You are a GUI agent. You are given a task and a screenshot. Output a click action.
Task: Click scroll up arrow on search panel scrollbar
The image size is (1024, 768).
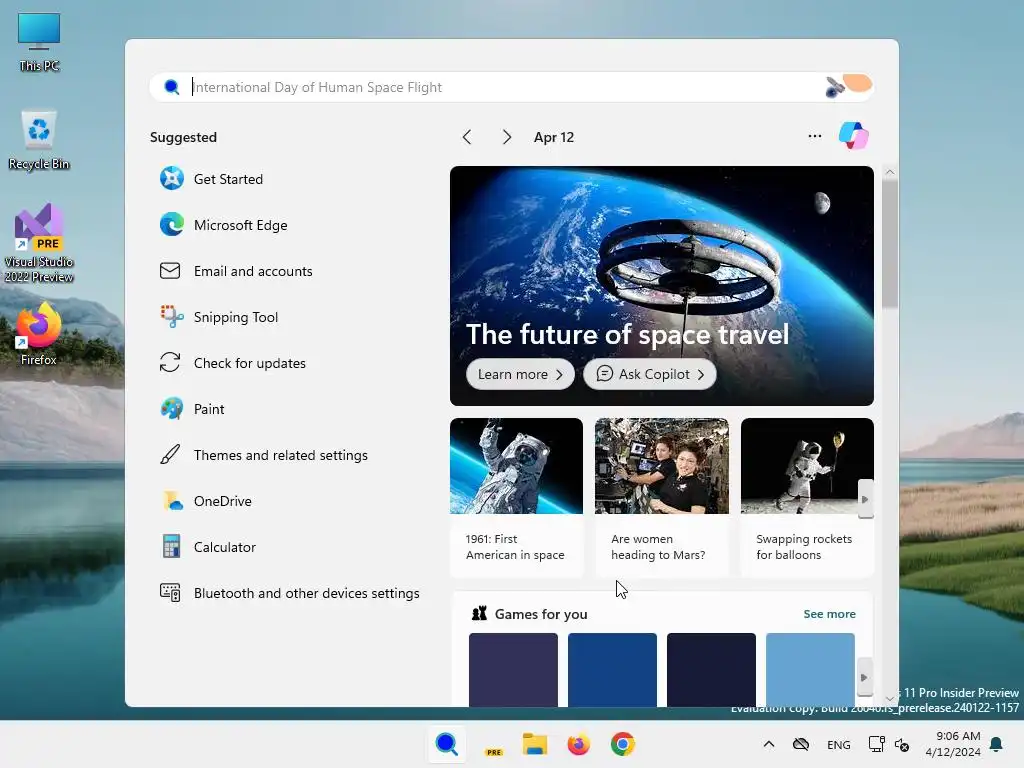[x=889, y=172]
